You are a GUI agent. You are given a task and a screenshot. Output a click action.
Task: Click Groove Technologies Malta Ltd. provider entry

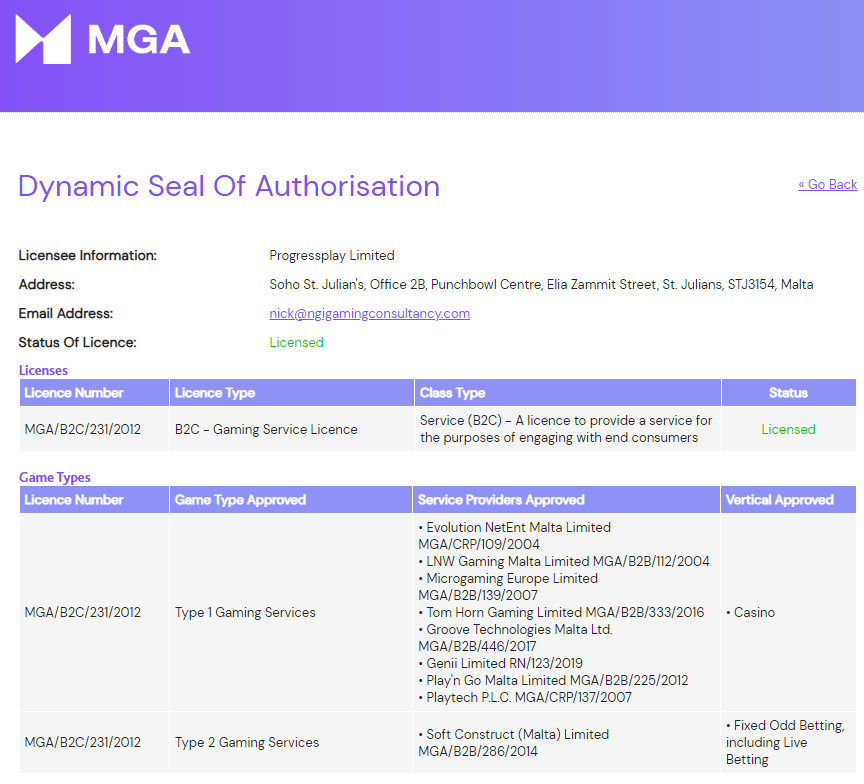click(x=515, y=637)
